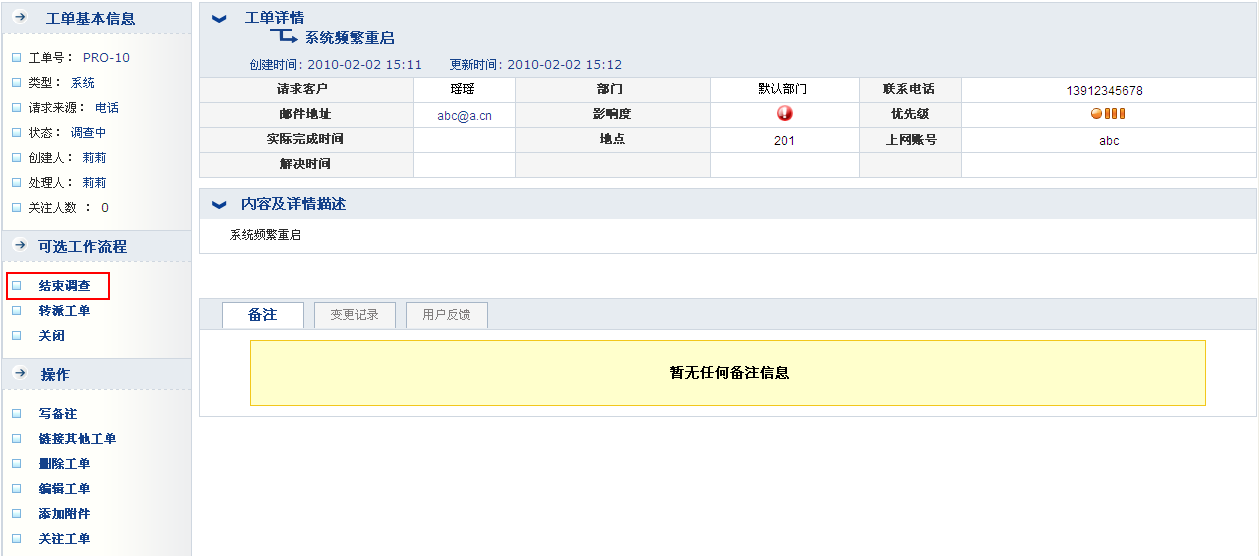Open the 写备注 action
The image size is (1259, 556).
[x=57, y=414]
